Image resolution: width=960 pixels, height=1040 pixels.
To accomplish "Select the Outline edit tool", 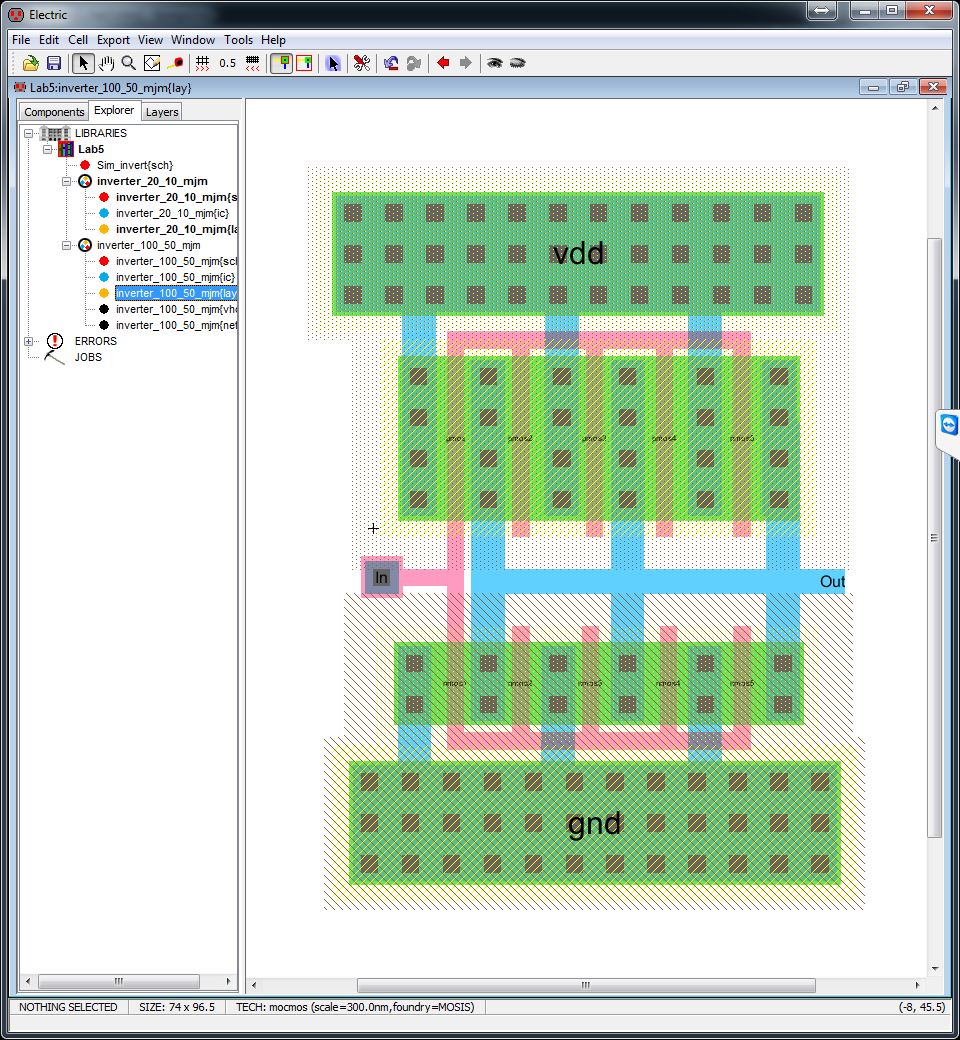I will click(x=150, y=62).
